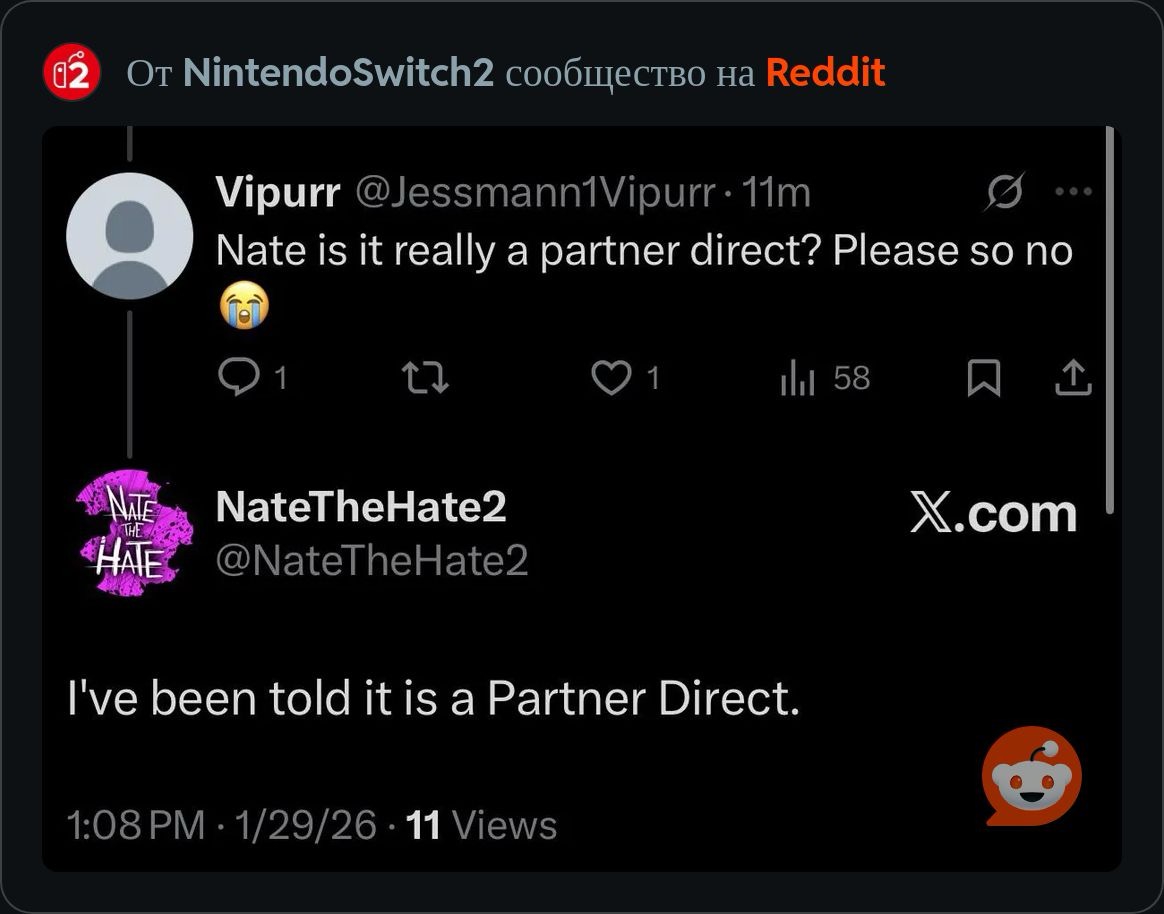Bookmark Vipurr's post
Image resolution: width=1164 pixels, height=914 pixels.
click(984, 379)
